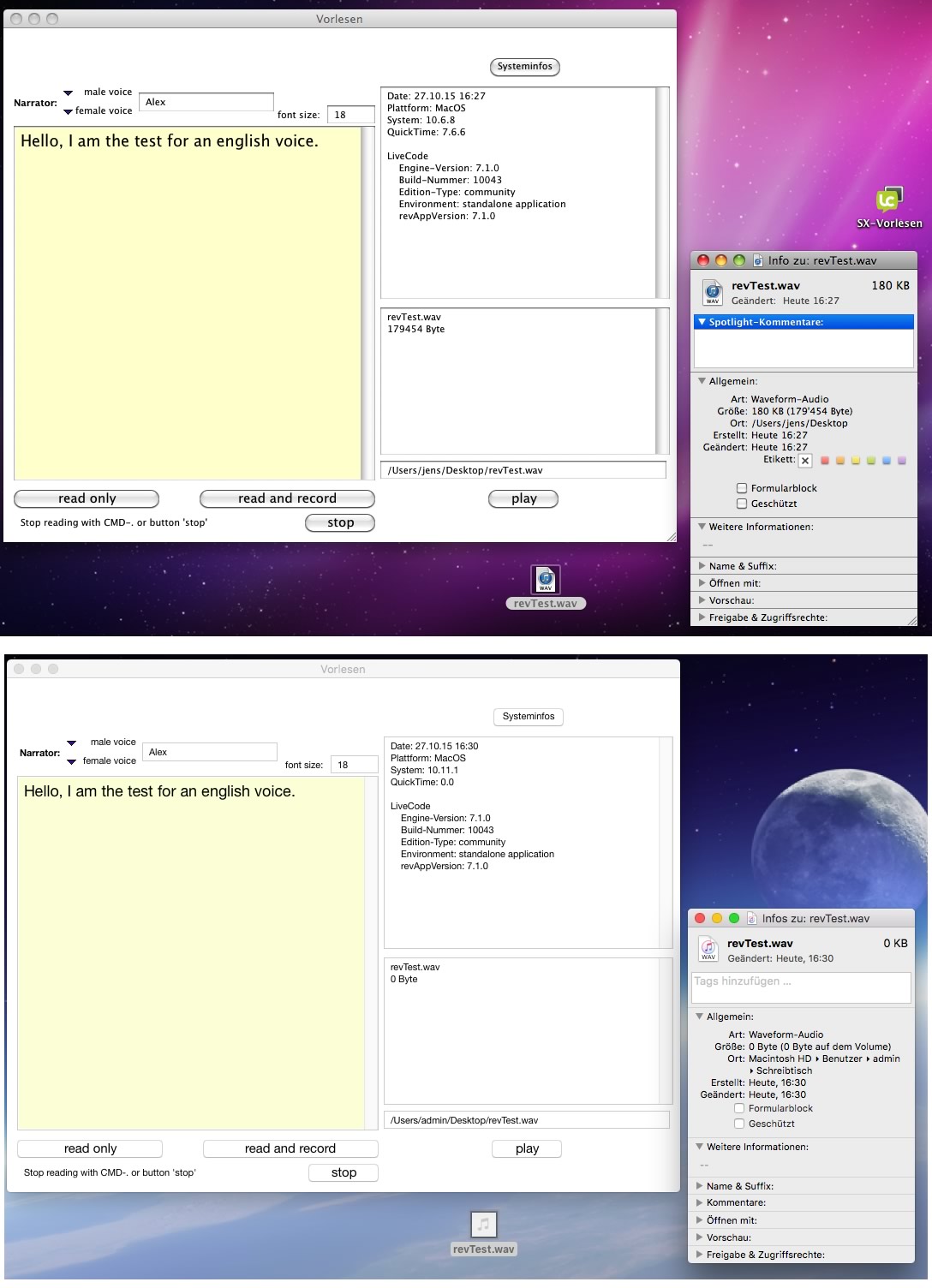
Task: Click the title bar proxy icon of 'Info zu: revTest.wav'
Action: click(x=758, y=260)
